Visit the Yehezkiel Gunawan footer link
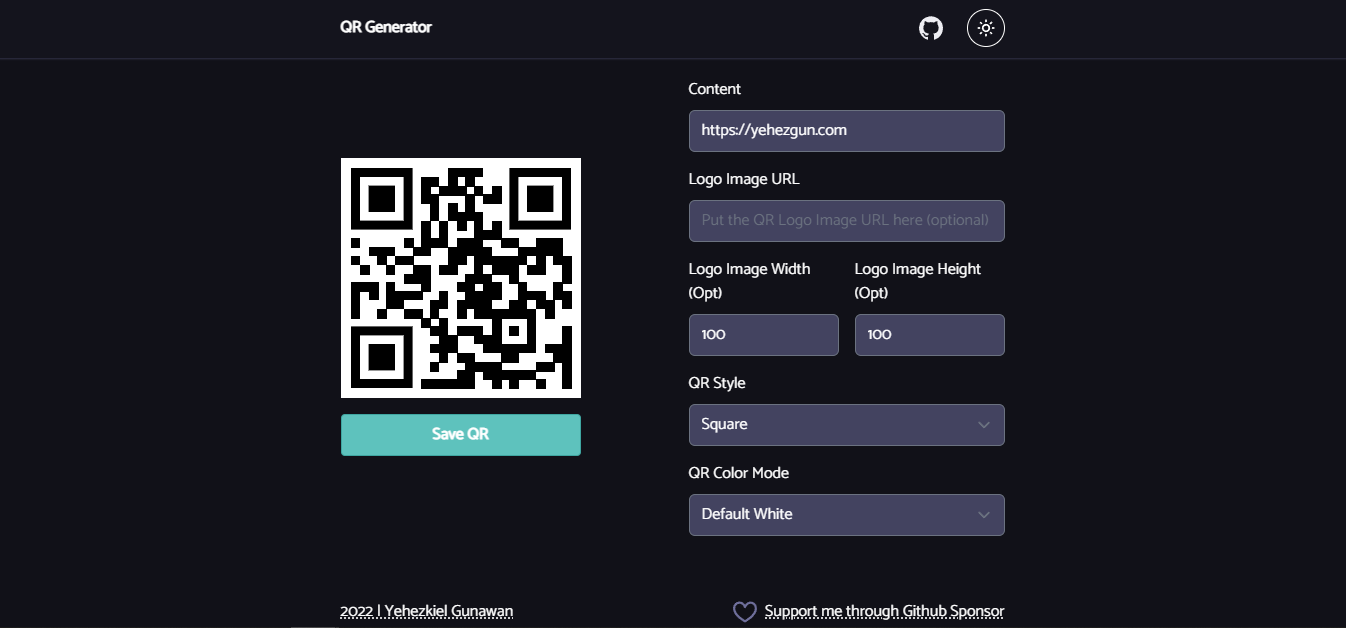Viewport: 1346px width, 628px height. tap(427, 611)
